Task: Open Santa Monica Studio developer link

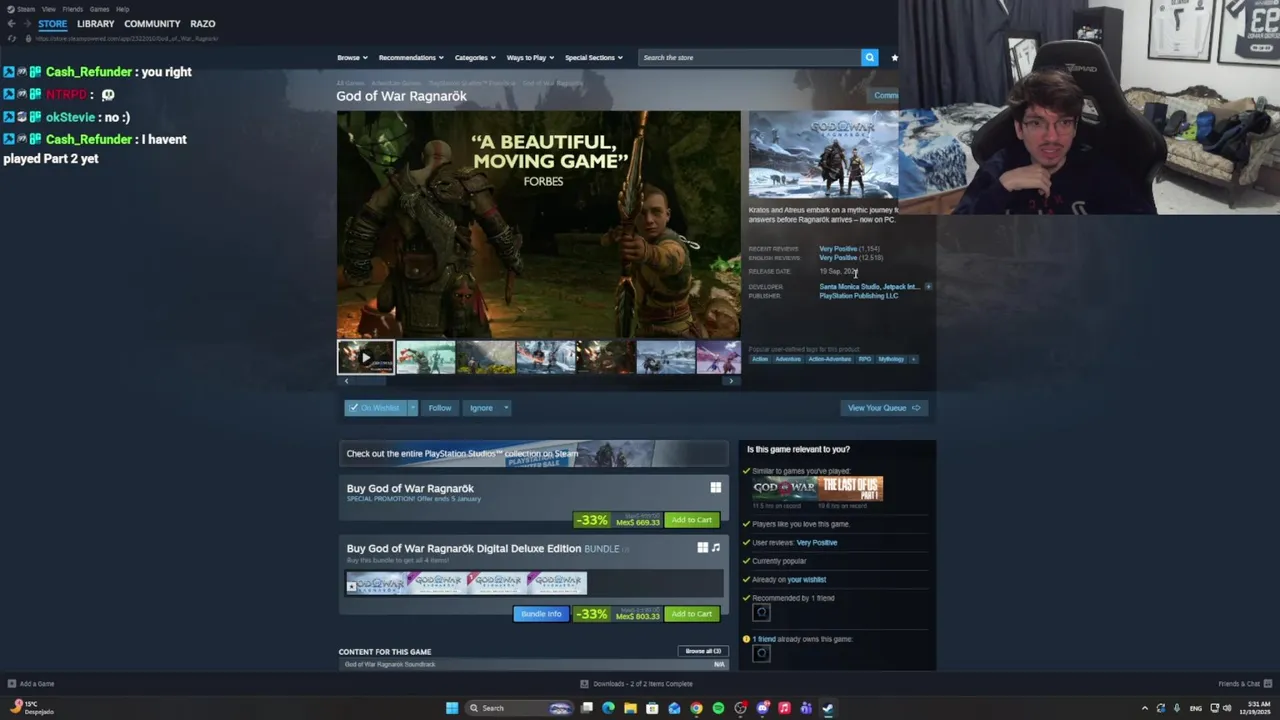Action: [850, 287]
